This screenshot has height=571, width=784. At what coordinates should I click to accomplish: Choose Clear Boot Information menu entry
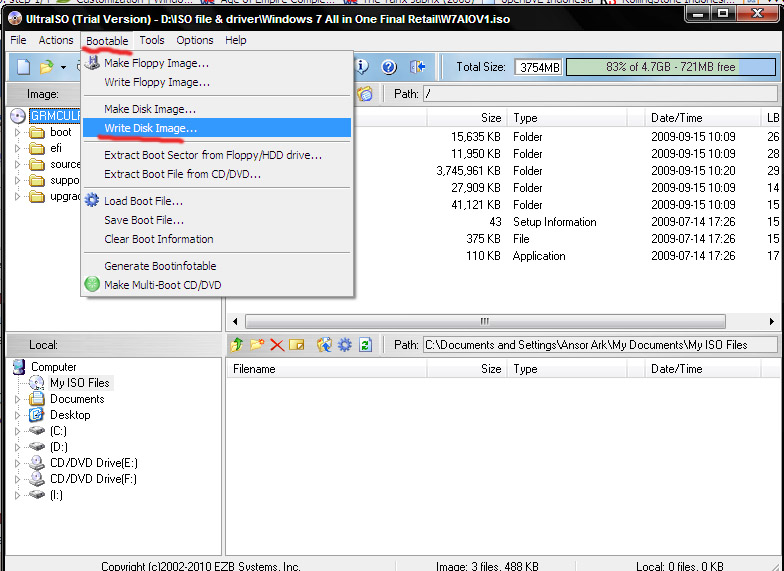click(x=217, y=239)
